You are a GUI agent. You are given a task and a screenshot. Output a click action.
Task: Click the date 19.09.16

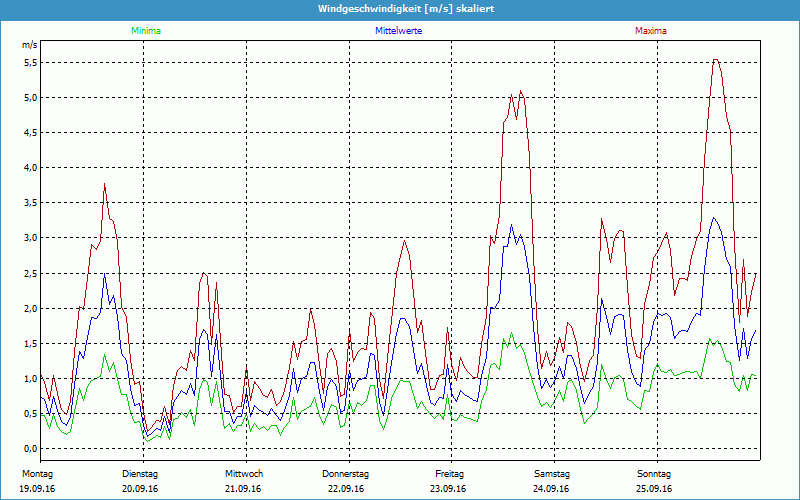[37, 489]
